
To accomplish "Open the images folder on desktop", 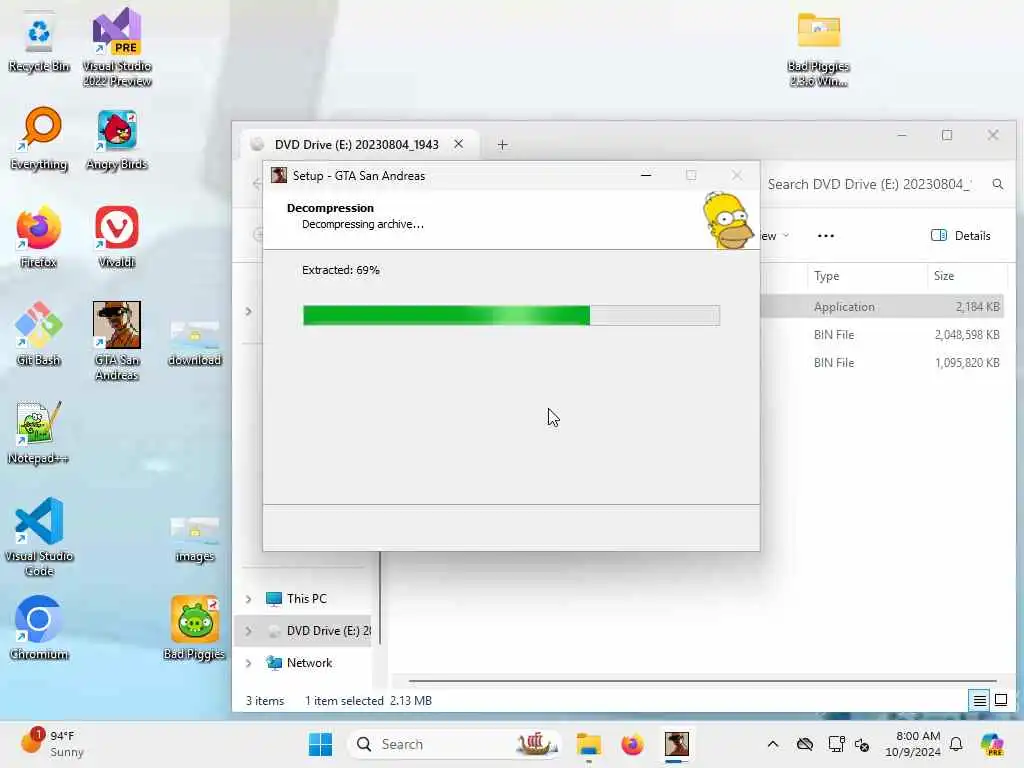I will pyautogui.click(x=195, y=539).
